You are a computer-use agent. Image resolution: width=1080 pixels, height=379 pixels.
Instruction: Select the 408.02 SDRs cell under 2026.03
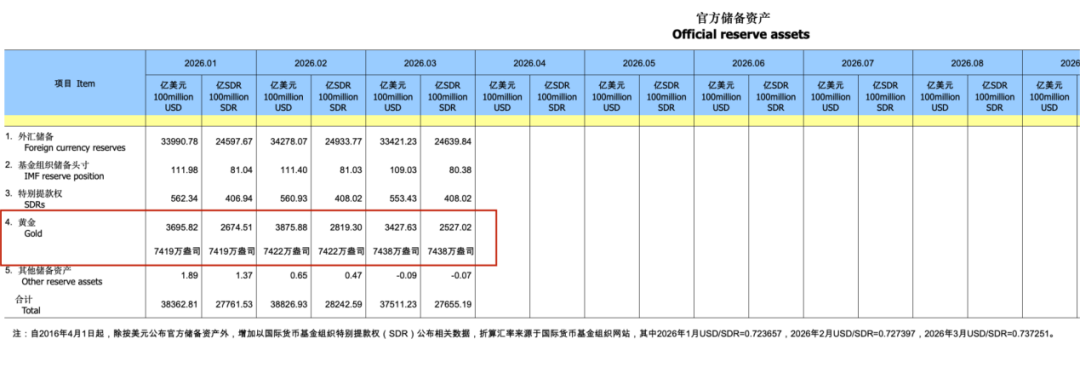(458, 199)
